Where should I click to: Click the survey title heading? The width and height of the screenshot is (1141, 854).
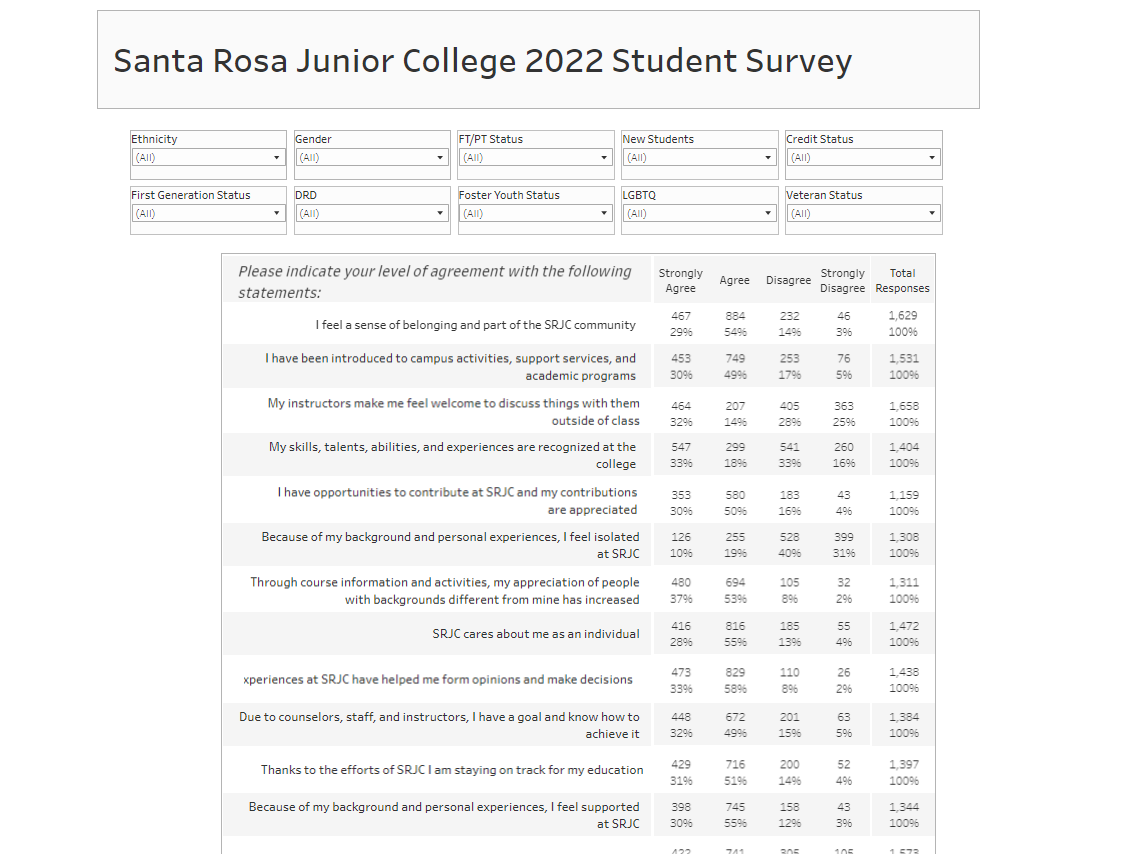483,61
